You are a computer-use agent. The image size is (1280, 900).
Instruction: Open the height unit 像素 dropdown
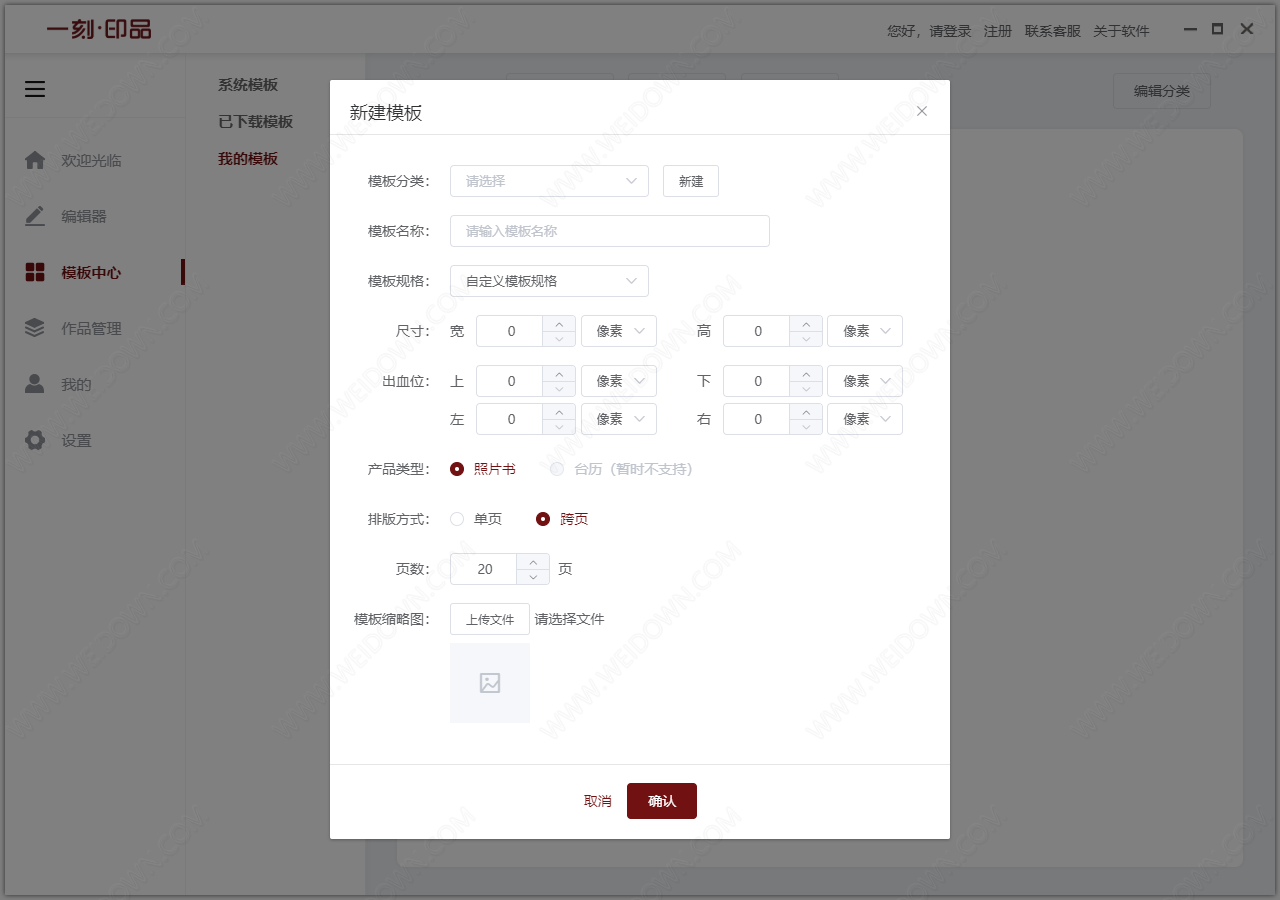[x=865, y=331]
